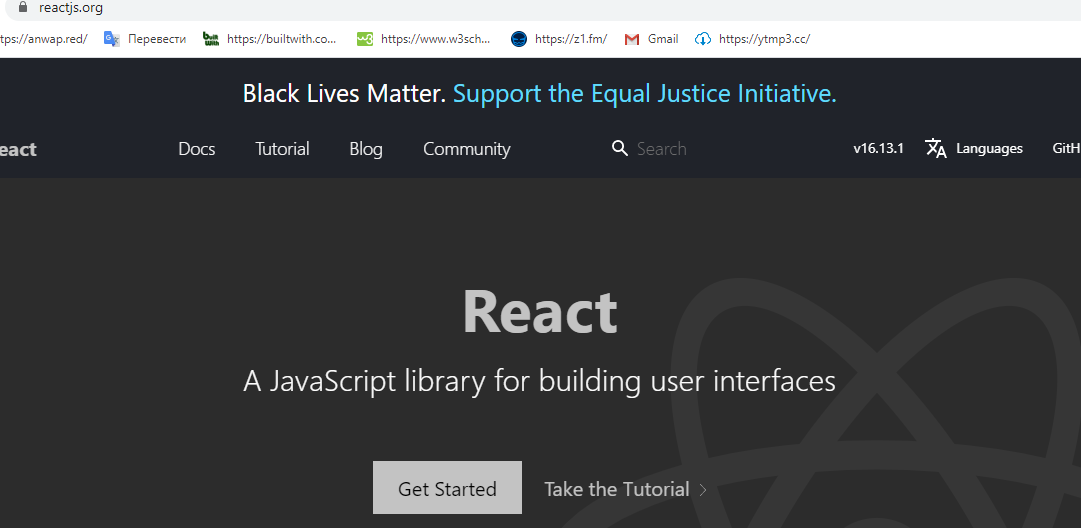Open the w3sch... bookmark

click(x=436, y=39)
